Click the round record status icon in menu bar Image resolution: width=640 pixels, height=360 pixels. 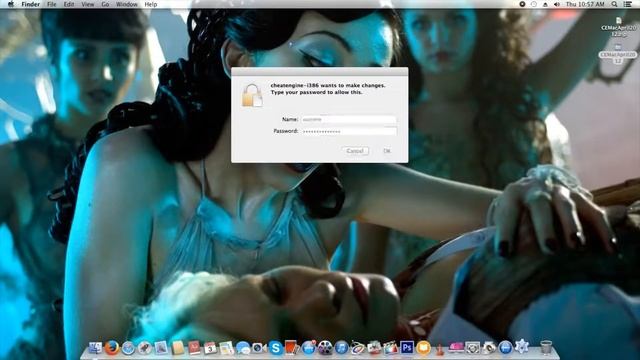pos(522,4)
